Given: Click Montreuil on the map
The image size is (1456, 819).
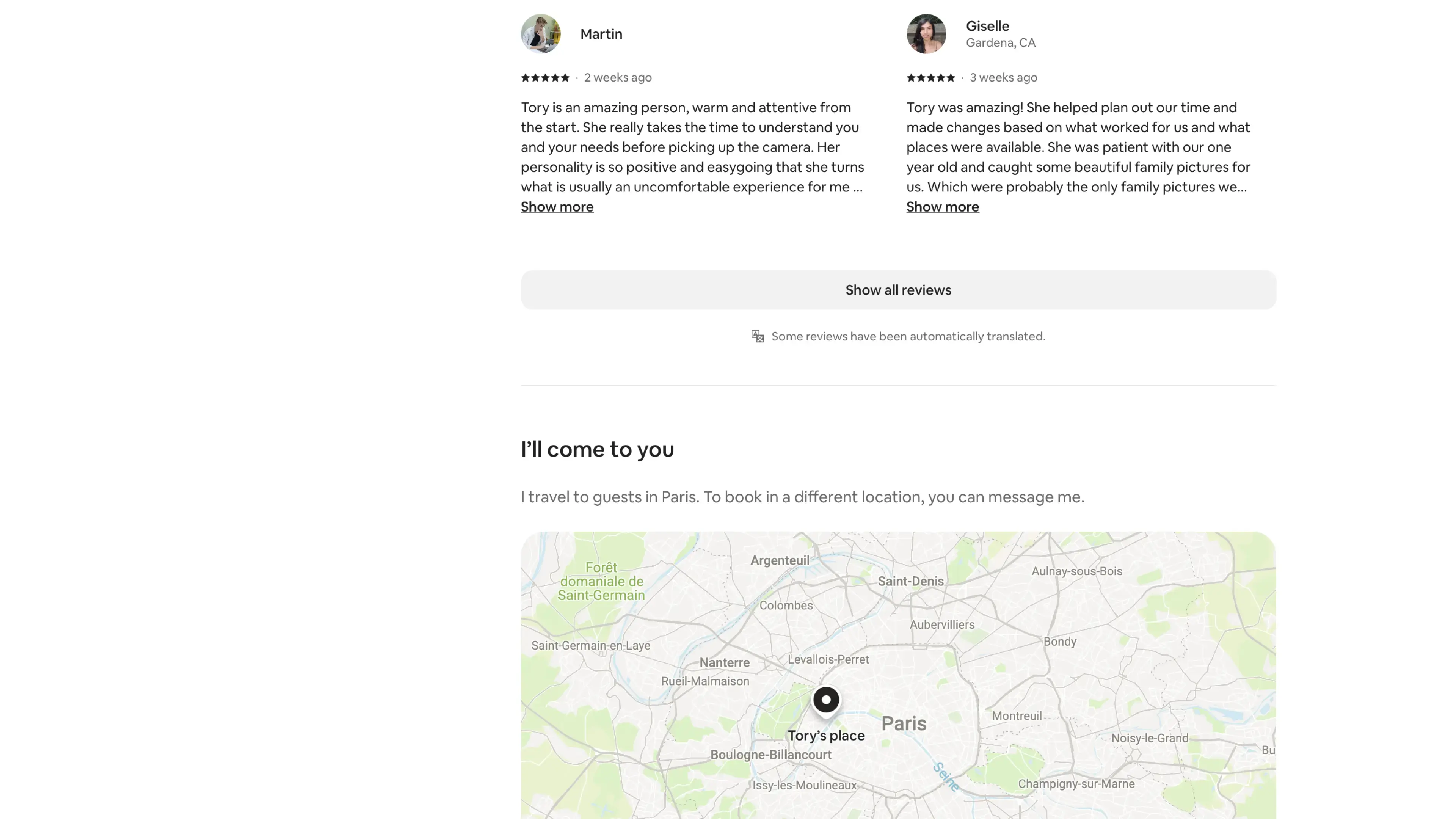Looking at the screenshot, I should tap(1016, 715).
